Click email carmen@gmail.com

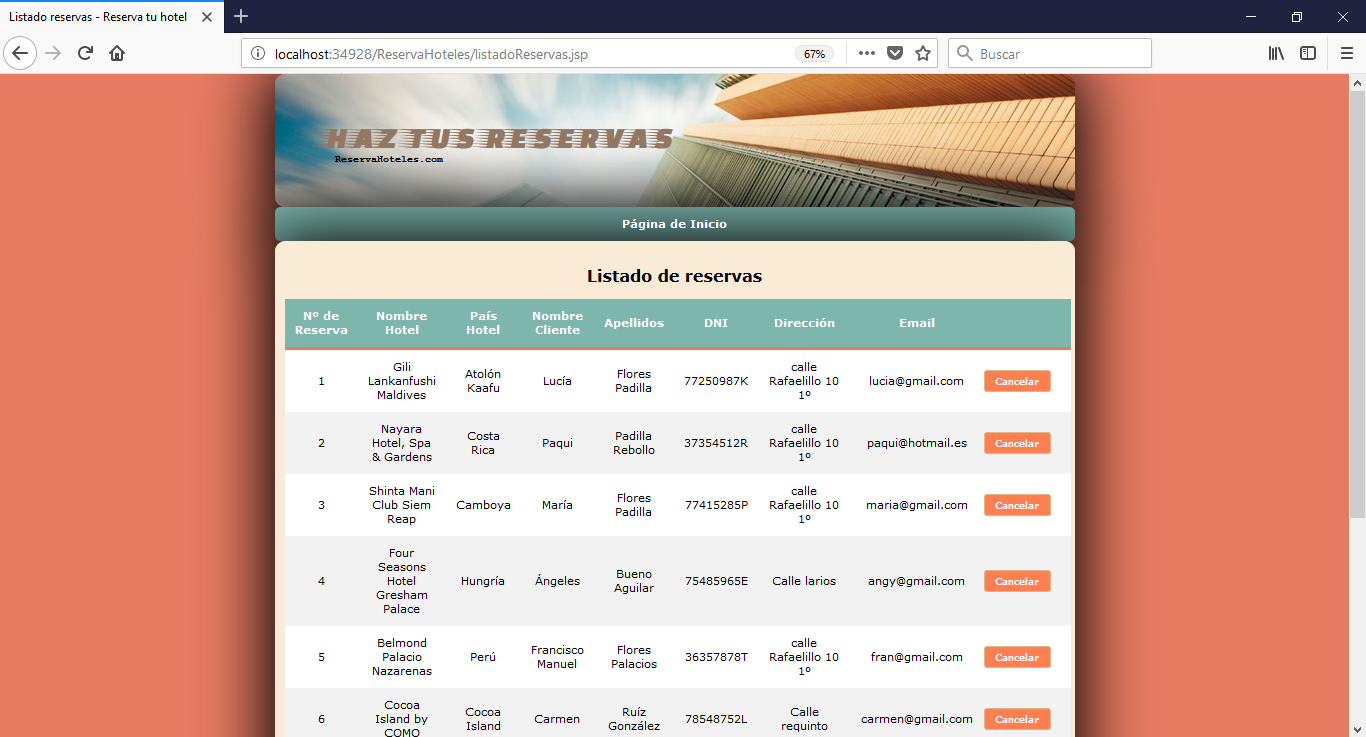point(917,719)
